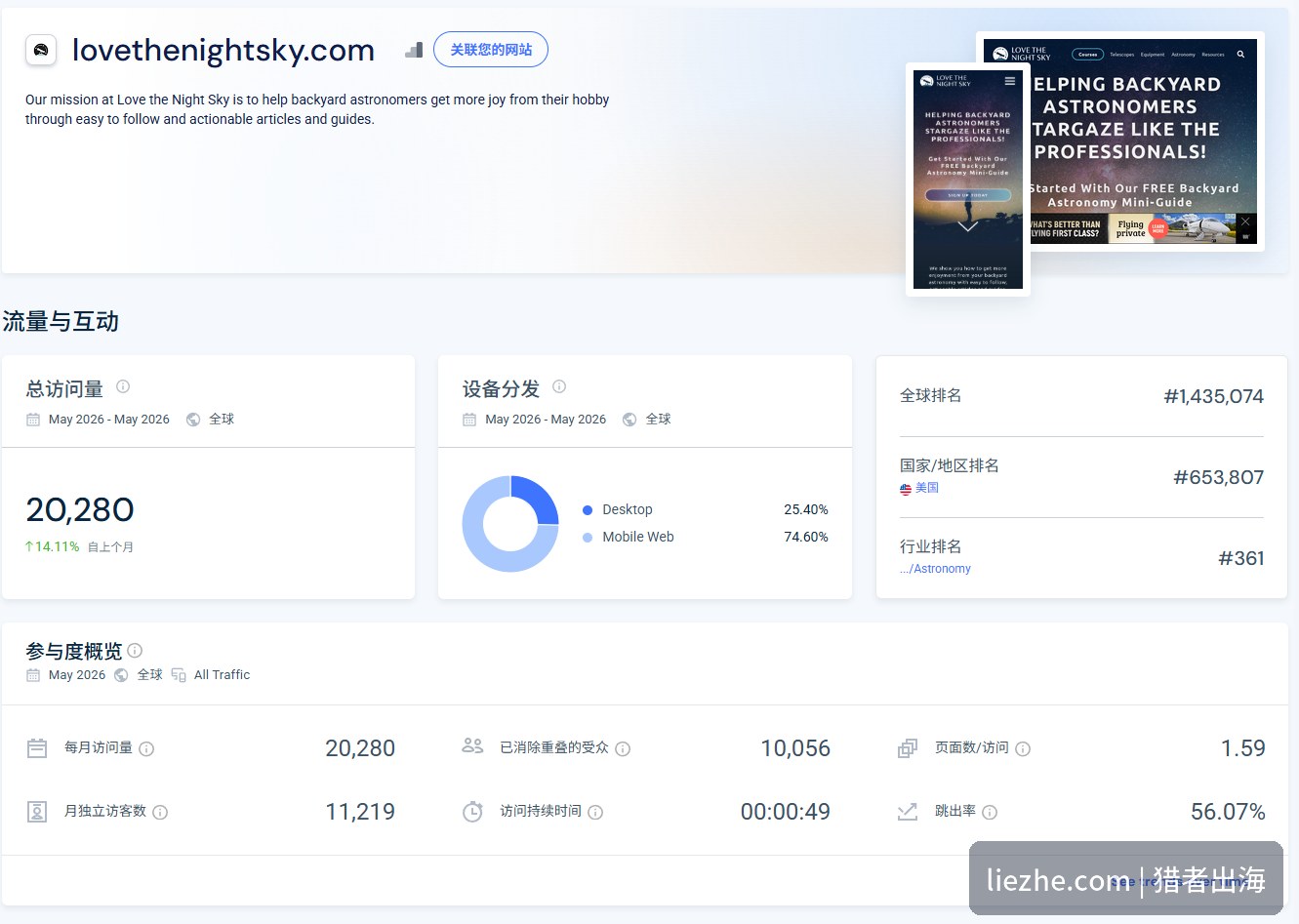Image resolution: width=1299 pixels, height=924 pixels.
Task: Click the info icon beside 页面数/访问
Action: tap(1023, 749)
